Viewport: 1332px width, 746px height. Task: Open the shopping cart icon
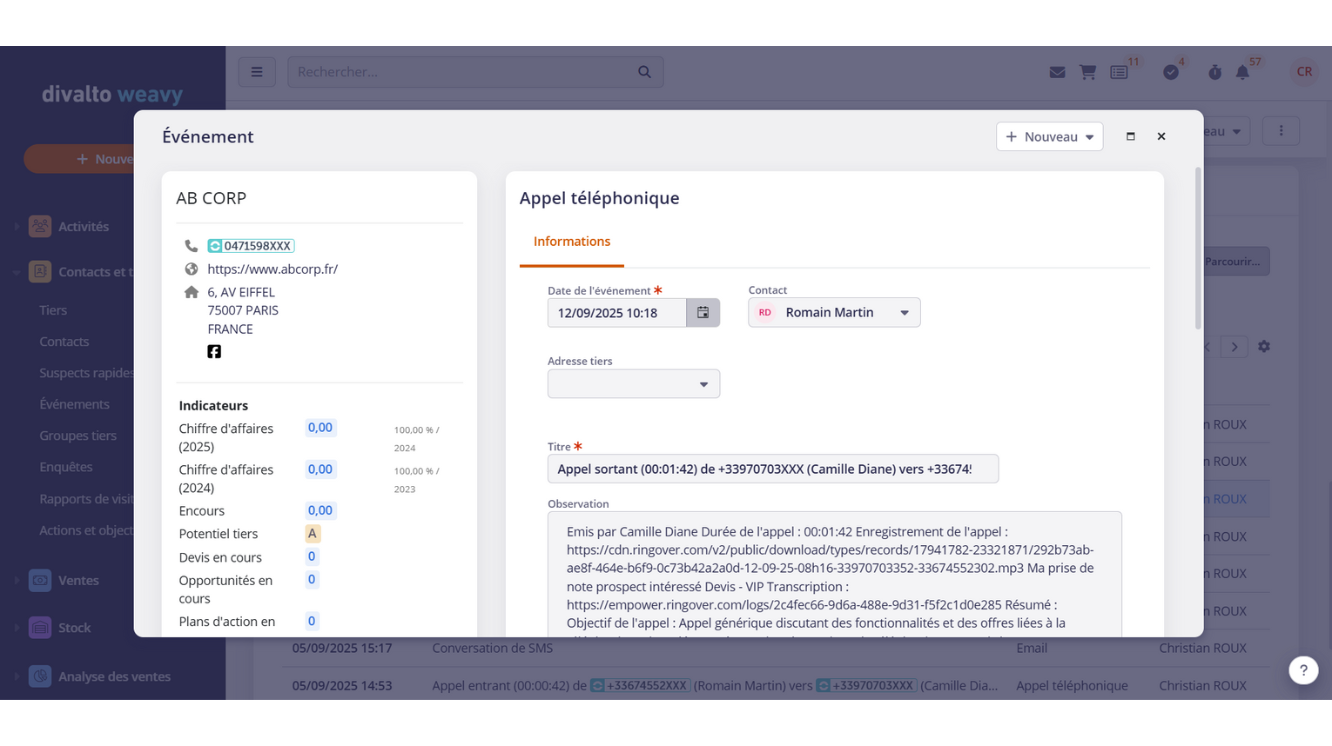pyautogui.click(x=1088, y=71)
